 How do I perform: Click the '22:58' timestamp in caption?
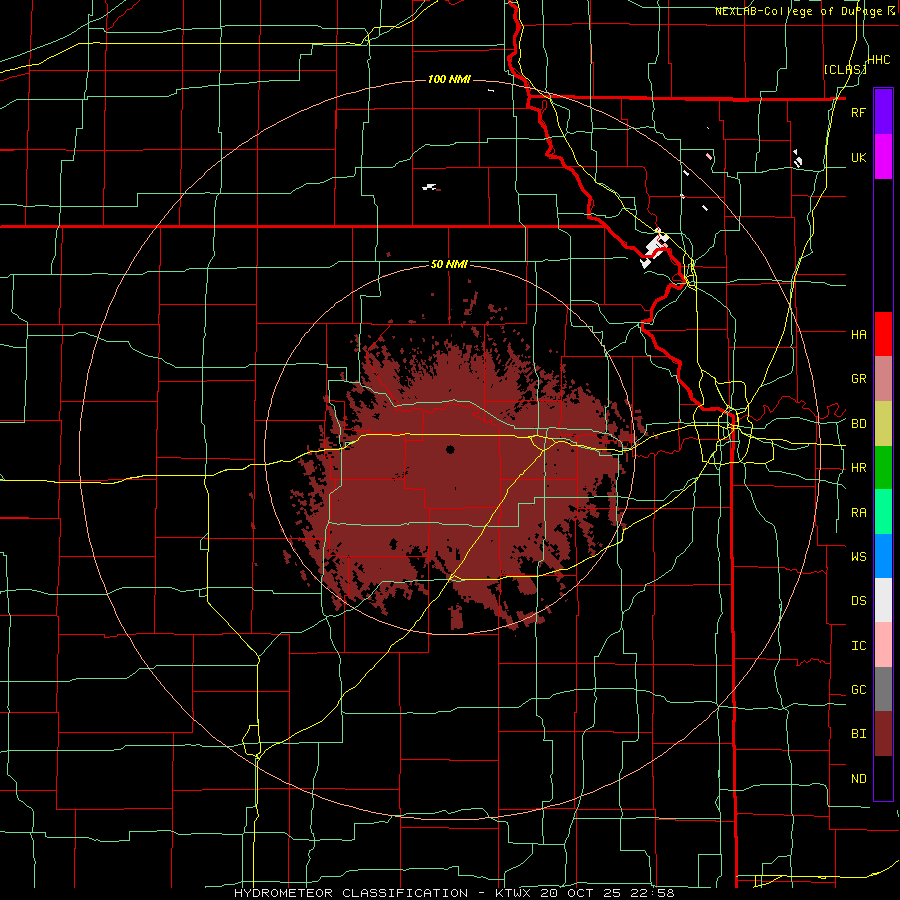pos(651,893)
